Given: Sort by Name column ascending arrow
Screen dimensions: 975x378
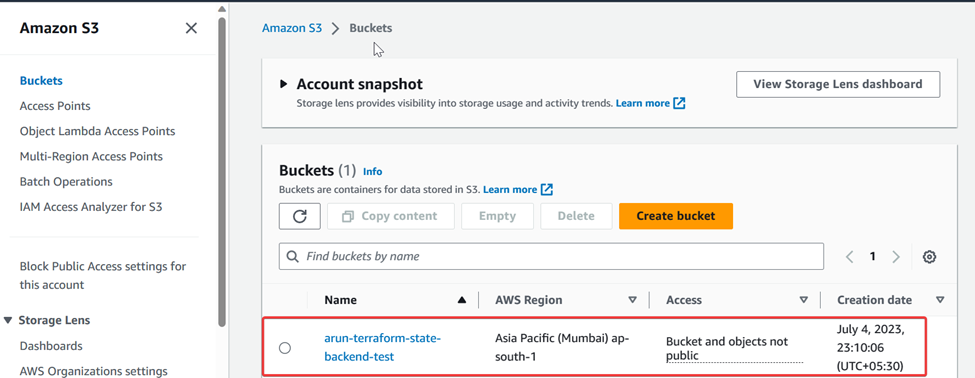Looking at the screenshot, I should 461,300.
